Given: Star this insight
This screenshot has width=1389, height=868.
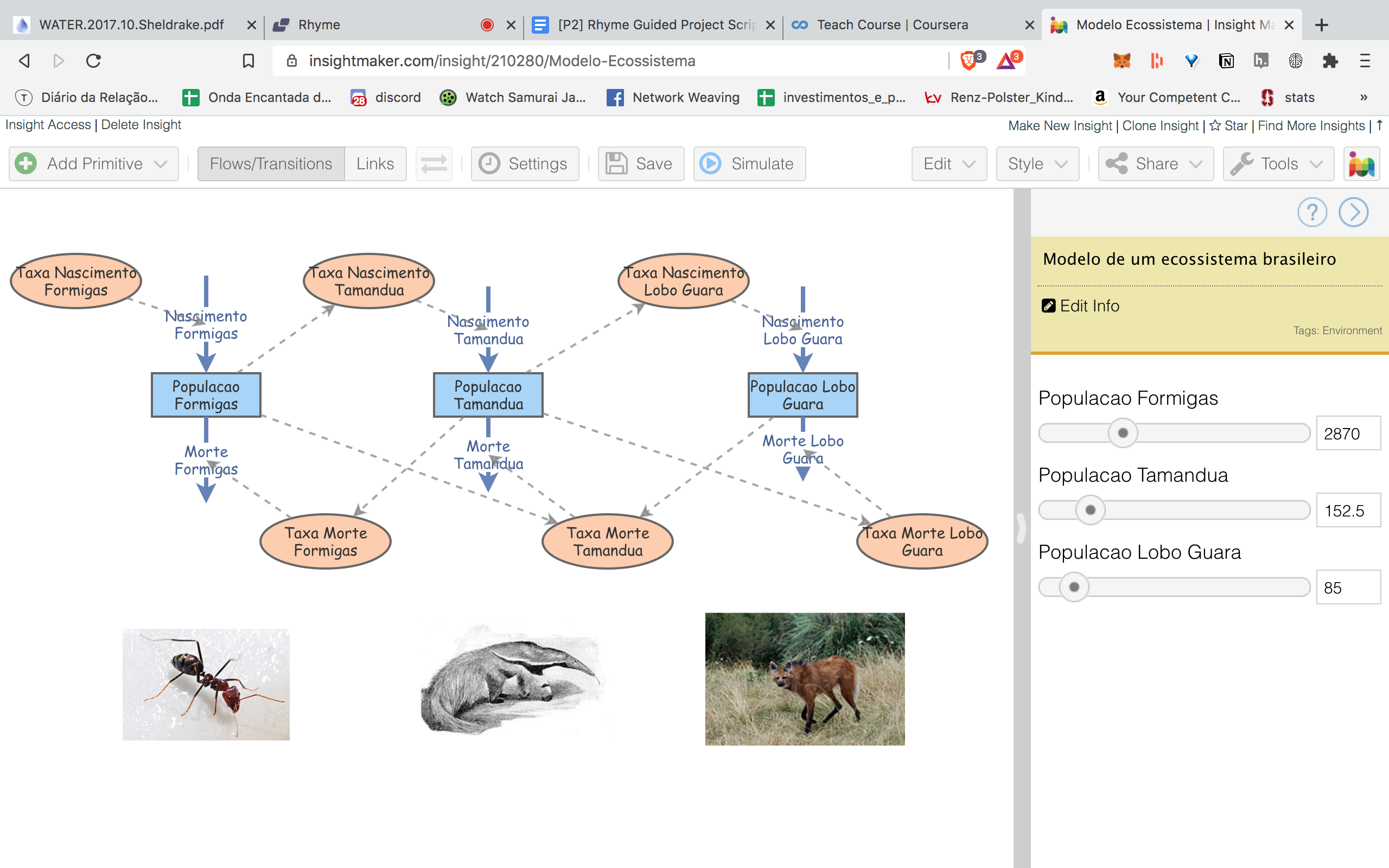Looking at the screenshot, I should [1228, 125].
